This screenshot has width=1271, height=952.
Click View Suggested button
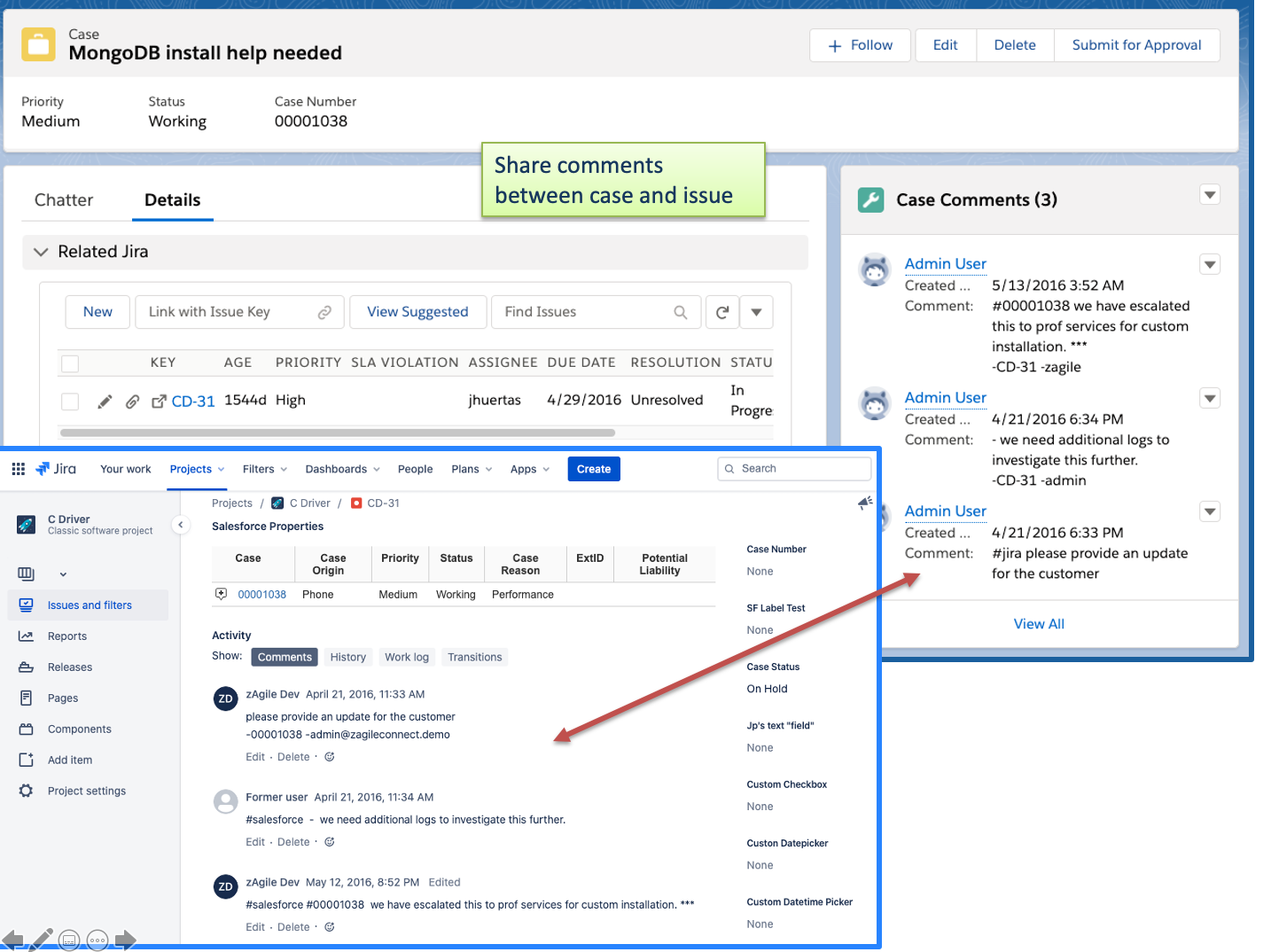(417, 312)
